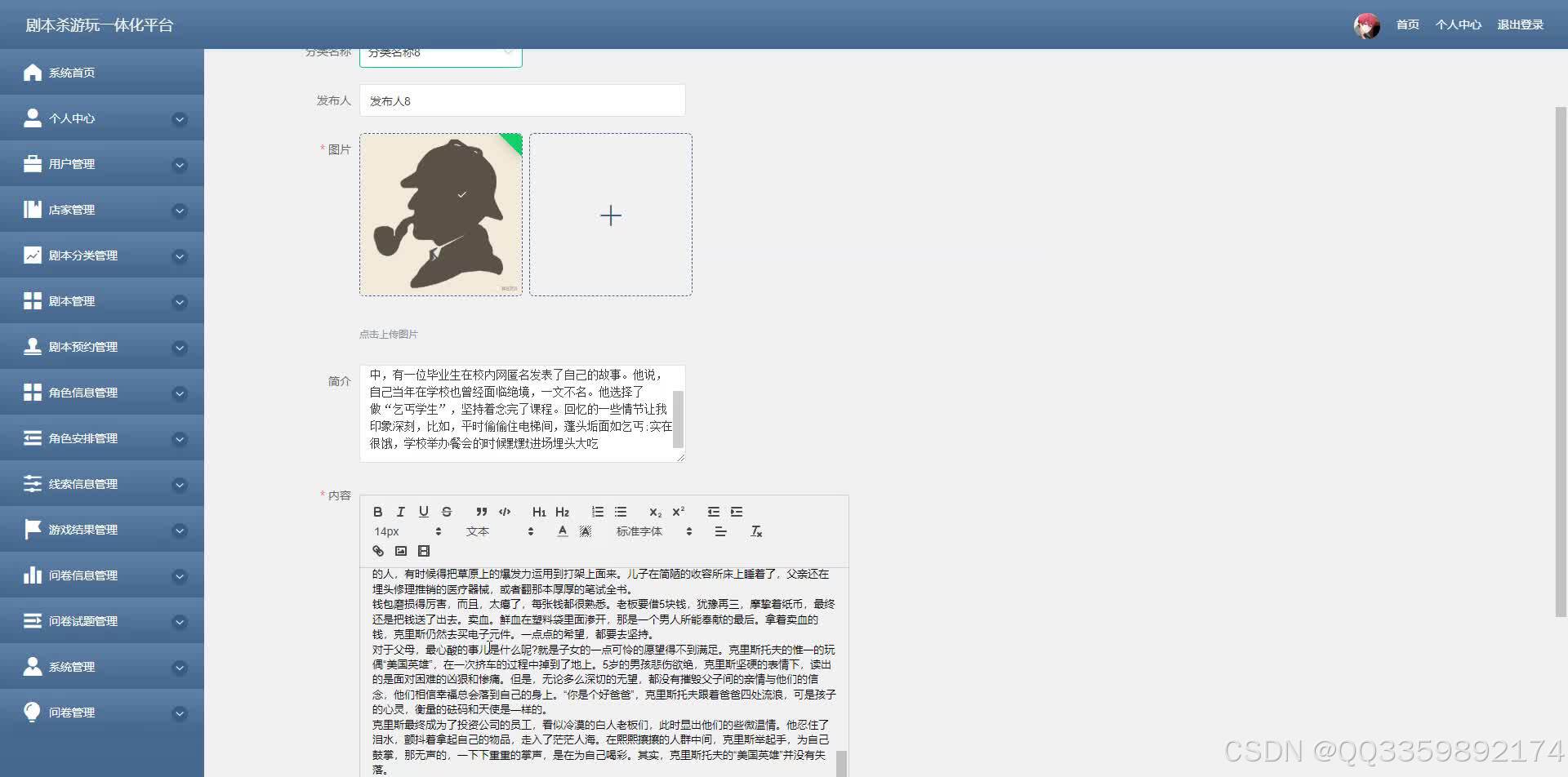Expand 线索信息管理 using its chevron
This screenshot has width=1568, height=777.
(180, 485)
